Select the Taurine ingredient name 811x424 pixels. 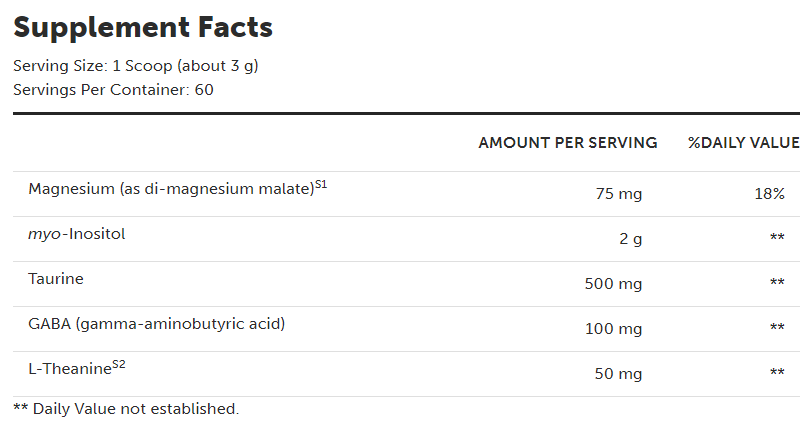click(x=56, y=279)
